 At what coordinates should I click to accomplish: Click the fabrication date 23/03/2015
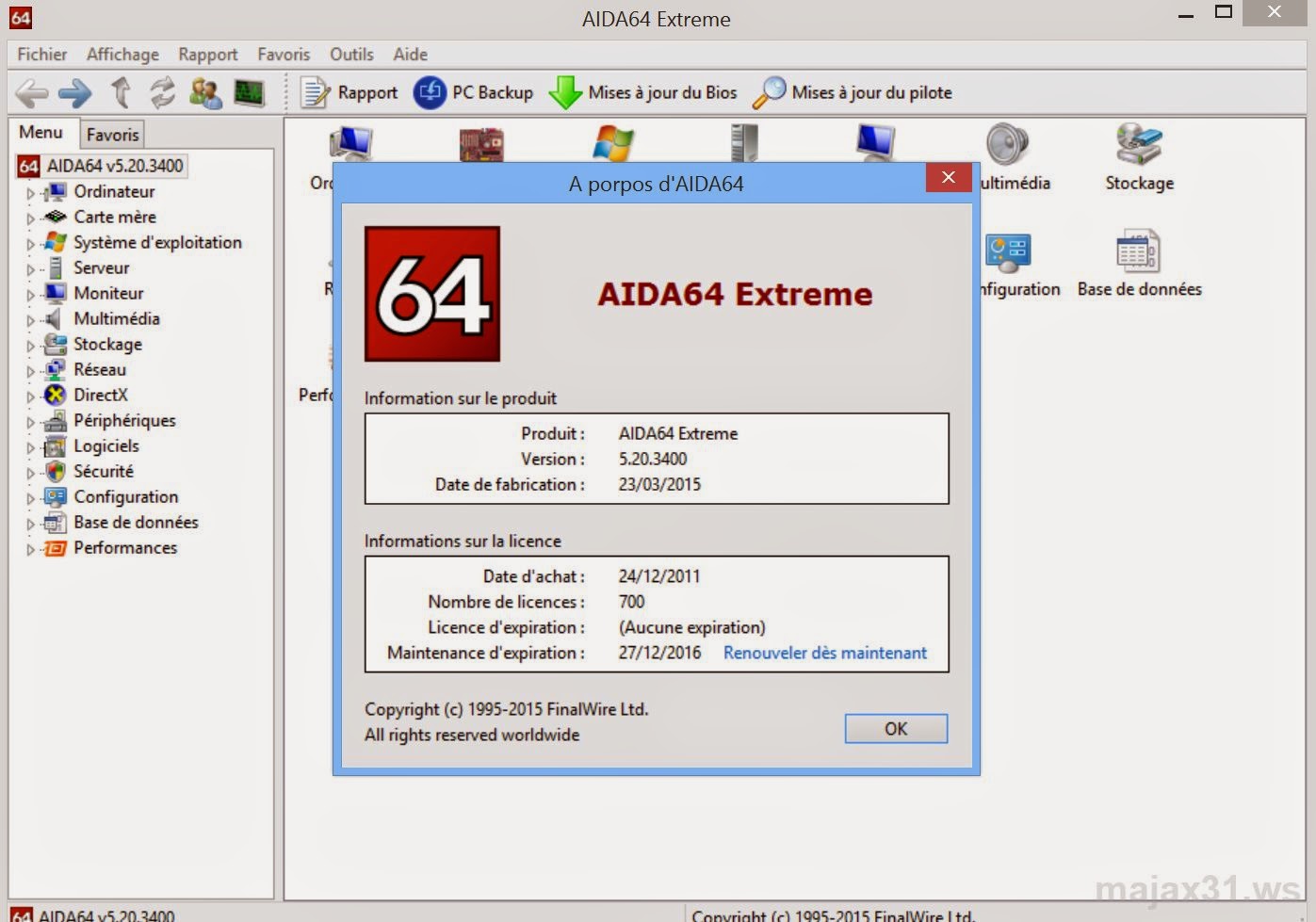click(x=659, y=484)
